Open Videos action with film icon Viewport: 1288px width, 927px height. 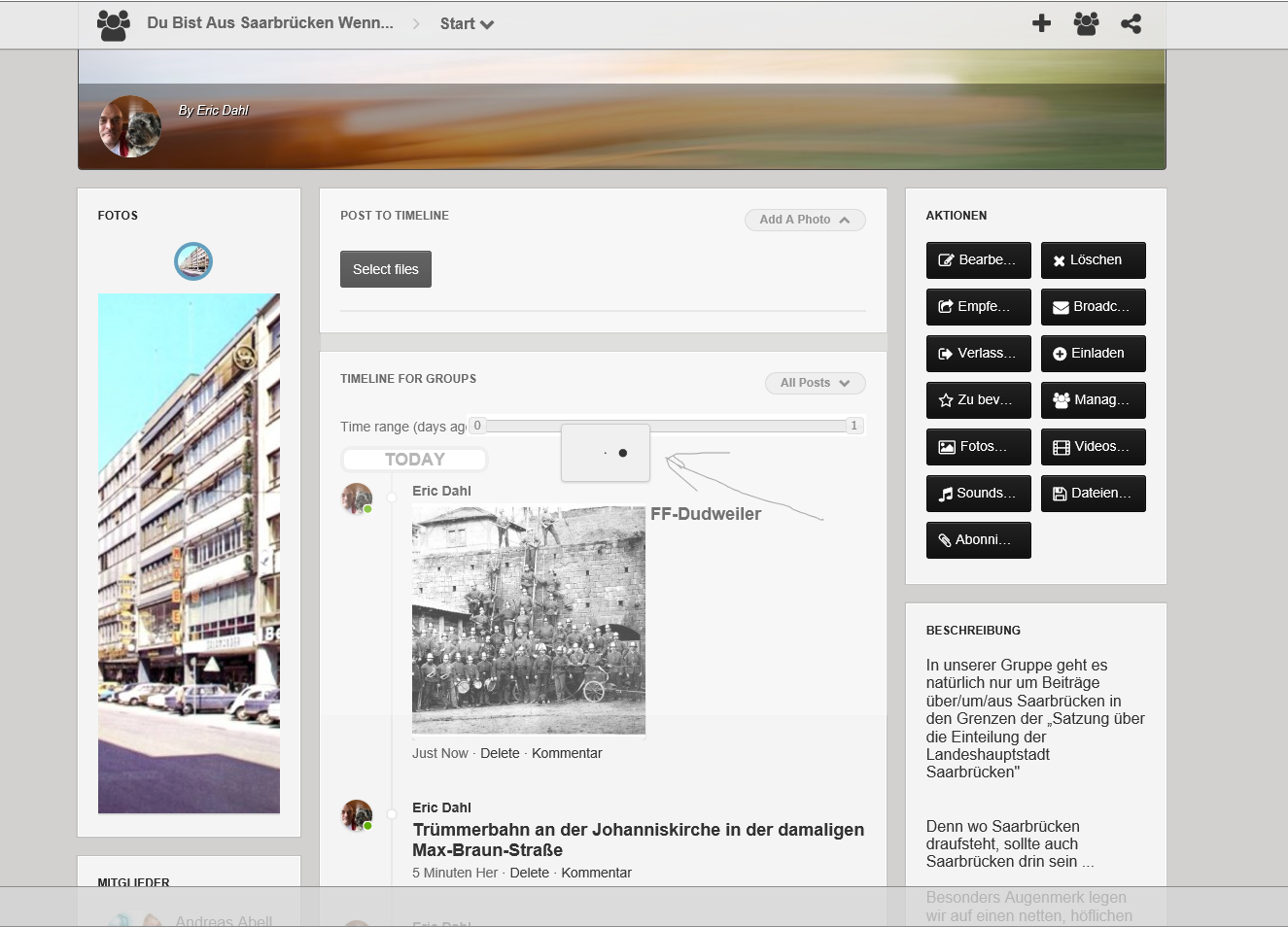tap(1093, 447)
